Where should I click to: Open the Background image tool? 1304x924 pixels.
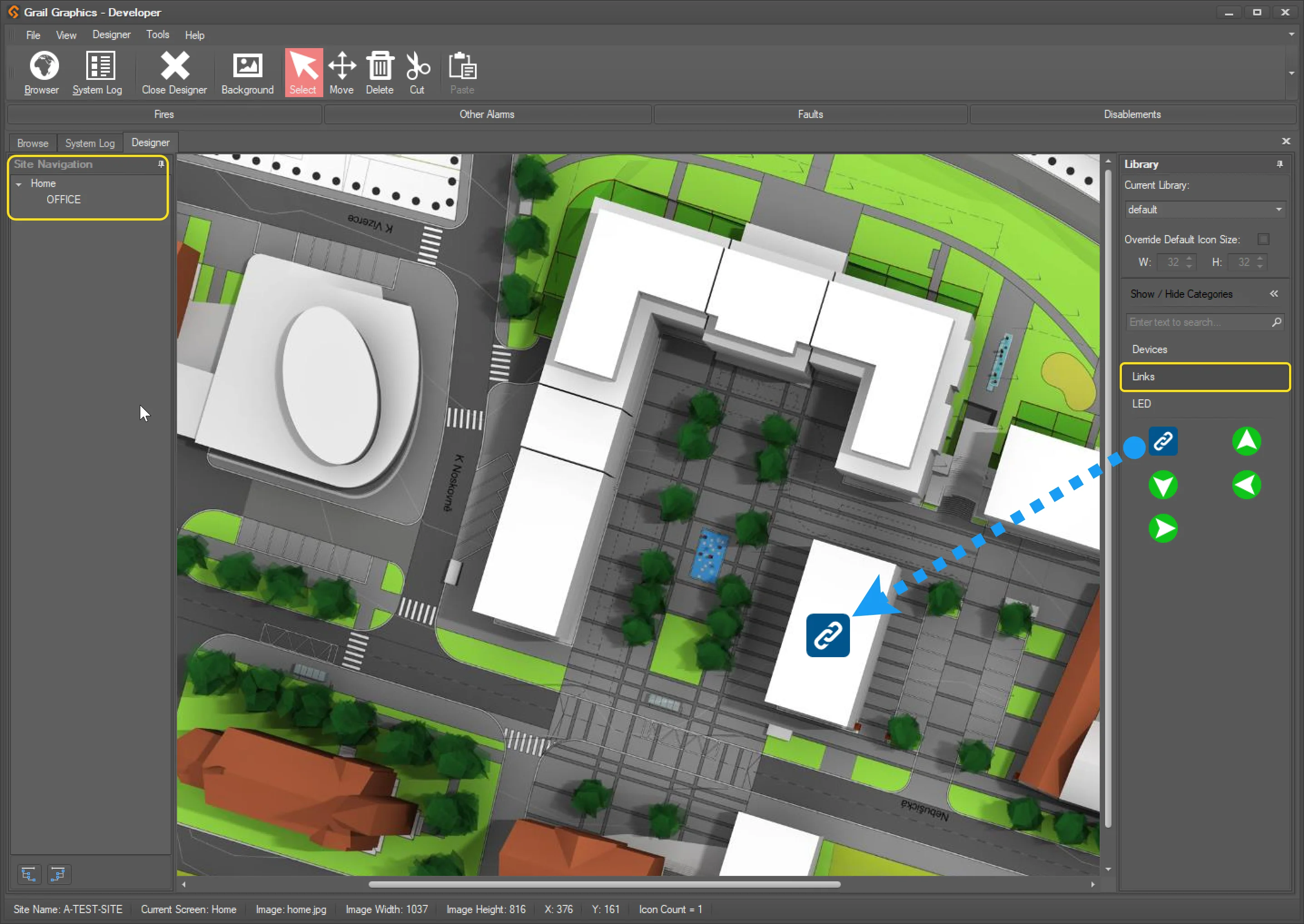click(x=247, y=66)
